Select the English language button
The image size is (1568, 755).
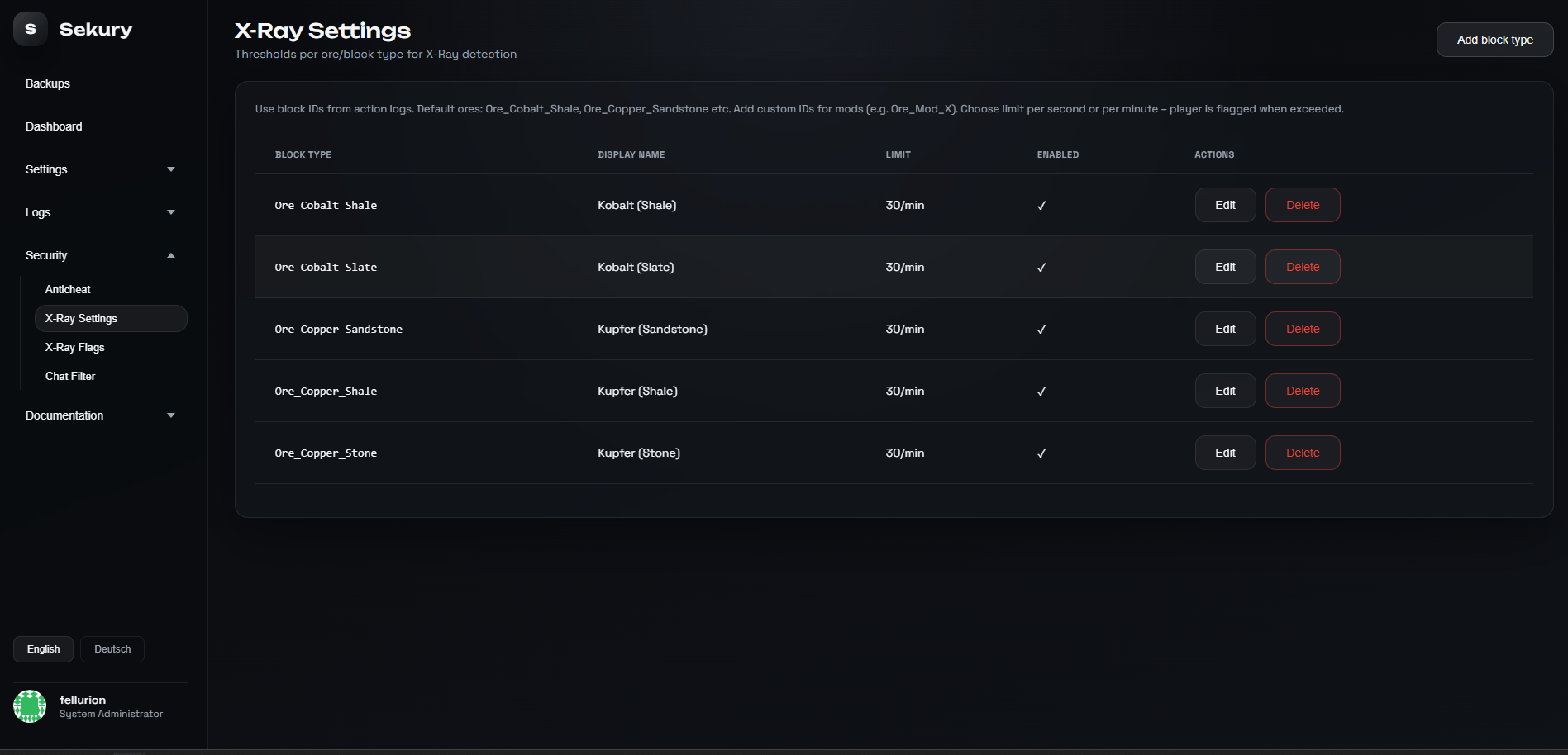[x=43, y=649]
